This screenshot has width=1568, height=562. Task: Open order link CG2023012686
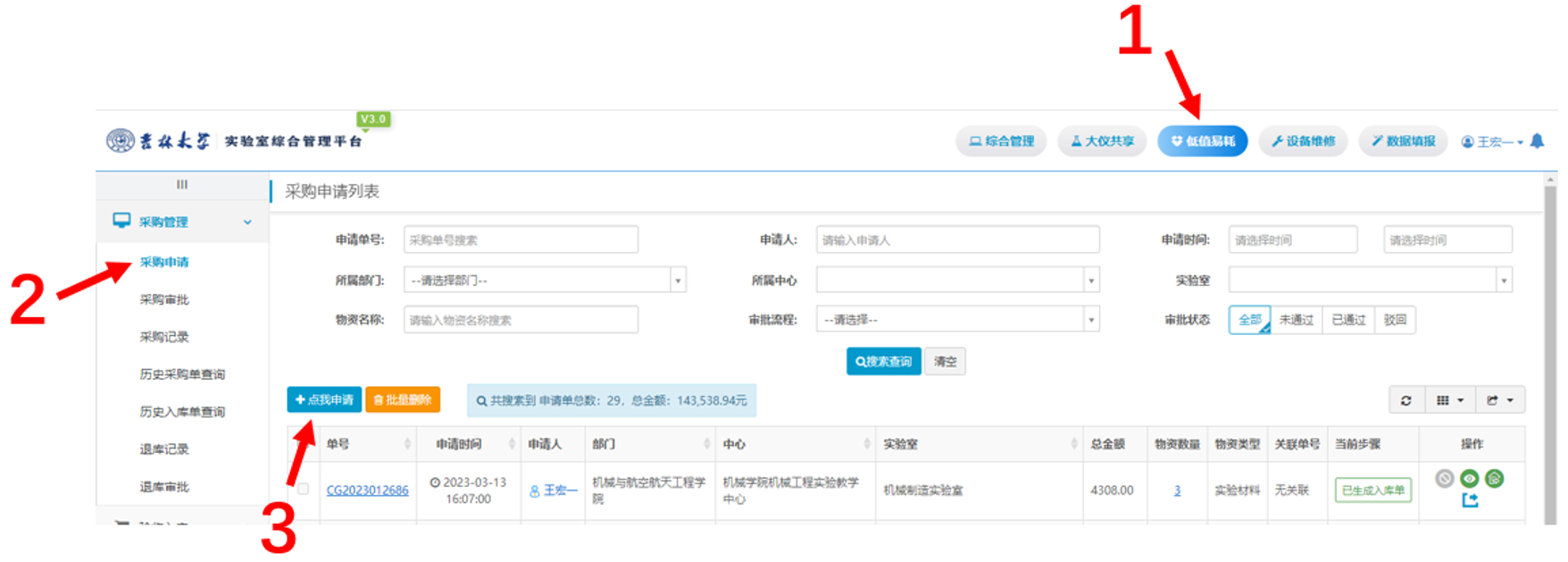click(x=367, y=490)
